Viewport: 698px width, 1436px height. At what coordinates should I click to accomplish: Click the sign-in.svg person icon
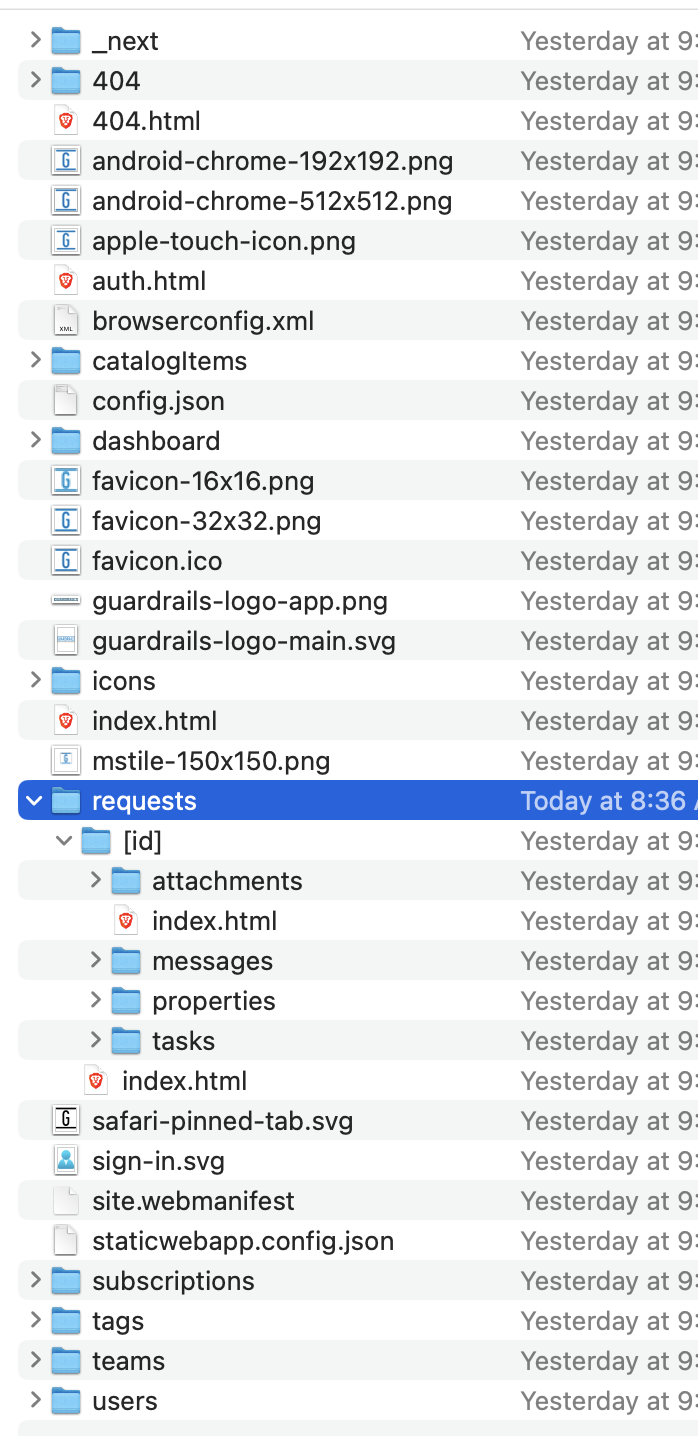point(66,1161)
